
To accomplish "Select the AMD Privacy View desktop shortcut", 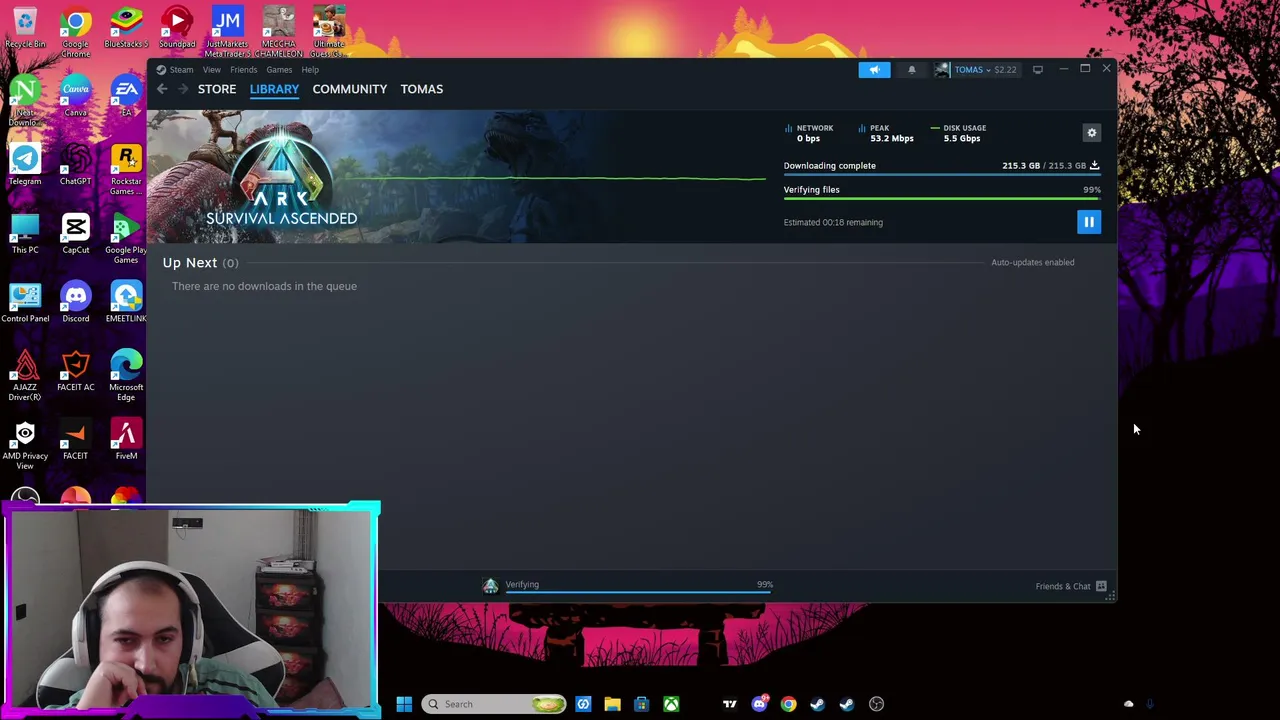I will pos(25,445).
